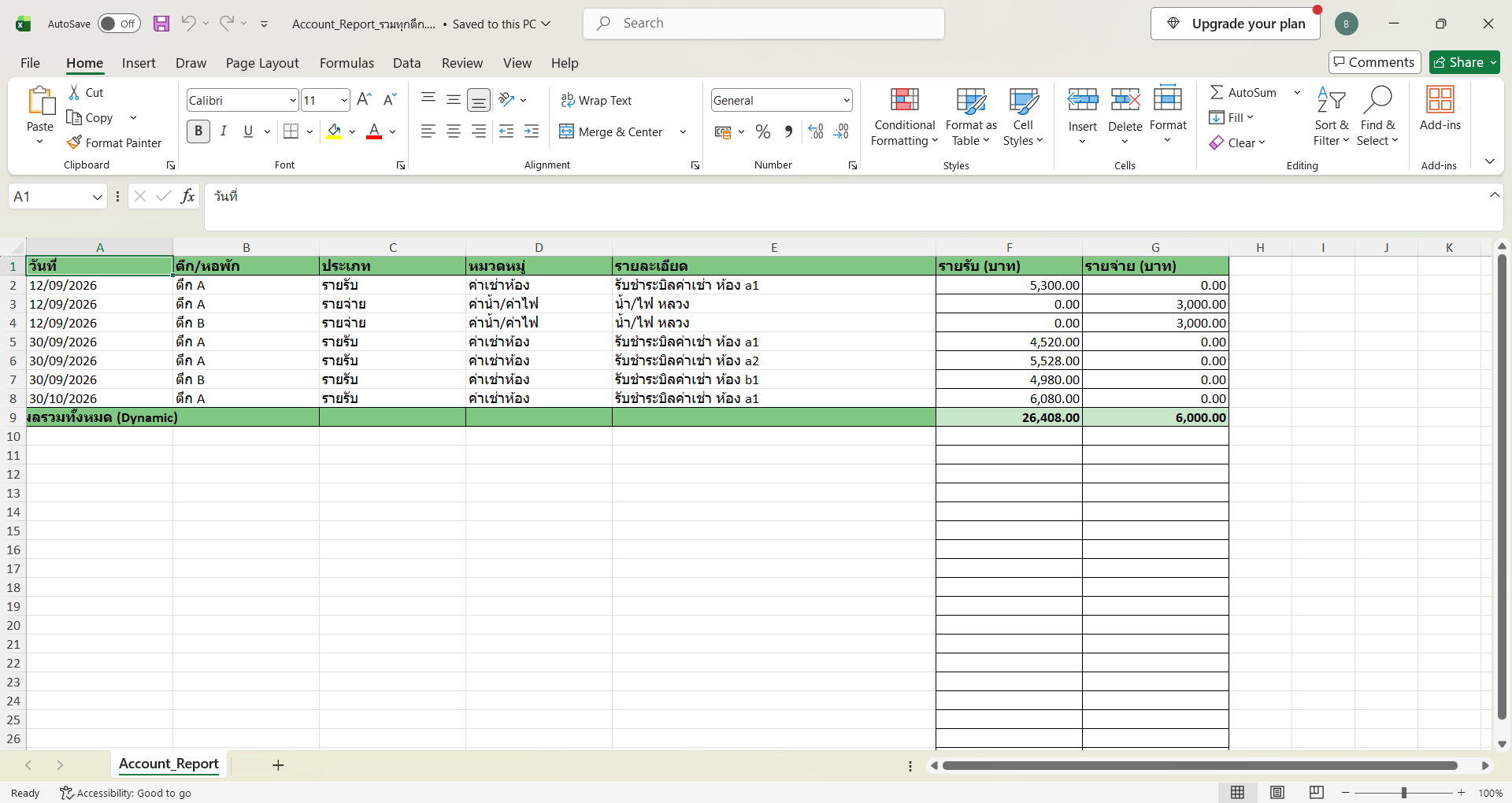This screenshot has height=803, width=1512.
Task: Open the File menu
Action: tap(30, 63)
